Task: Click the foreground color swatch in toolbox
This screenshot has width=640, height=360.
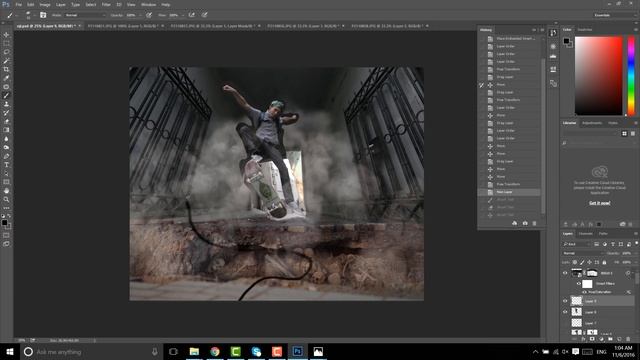Action: 4,222
